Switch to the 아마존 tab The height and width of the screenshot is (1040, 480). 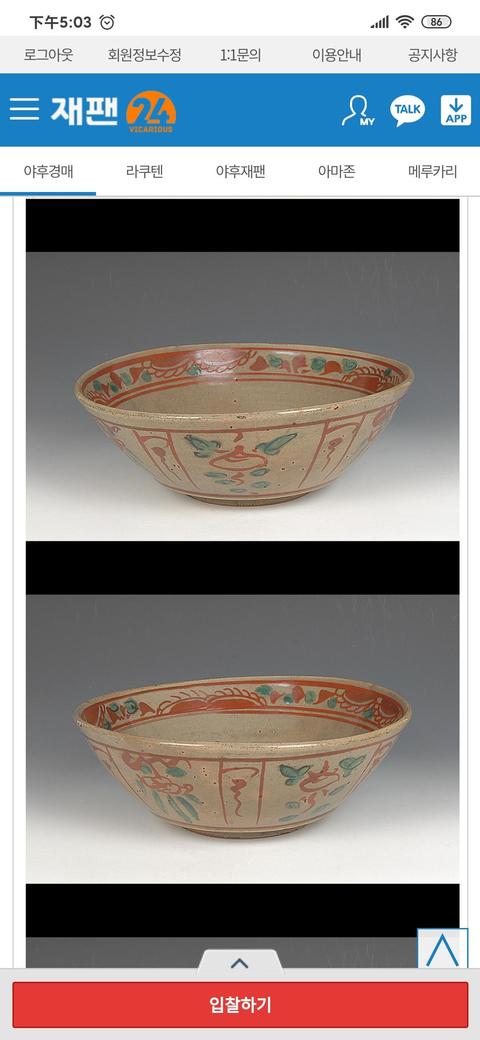(x=336, y=172)
